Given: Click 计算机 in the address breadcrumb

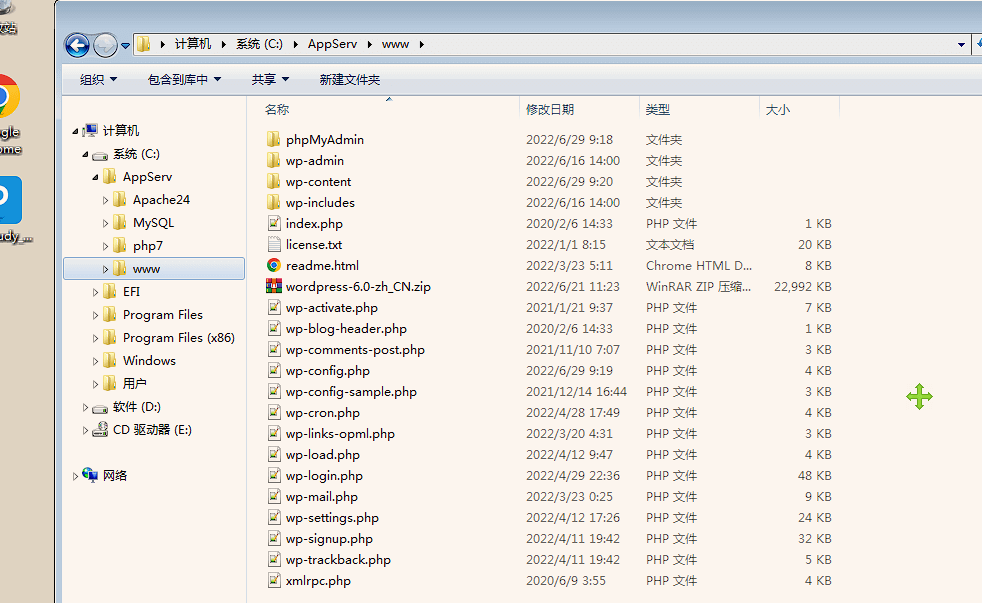Looking at the screenshot, I should 193,44.
